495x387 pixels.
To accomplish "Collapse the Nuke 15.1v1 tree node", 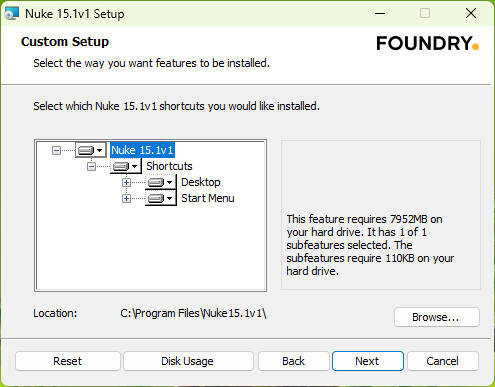I will (56, 150).
